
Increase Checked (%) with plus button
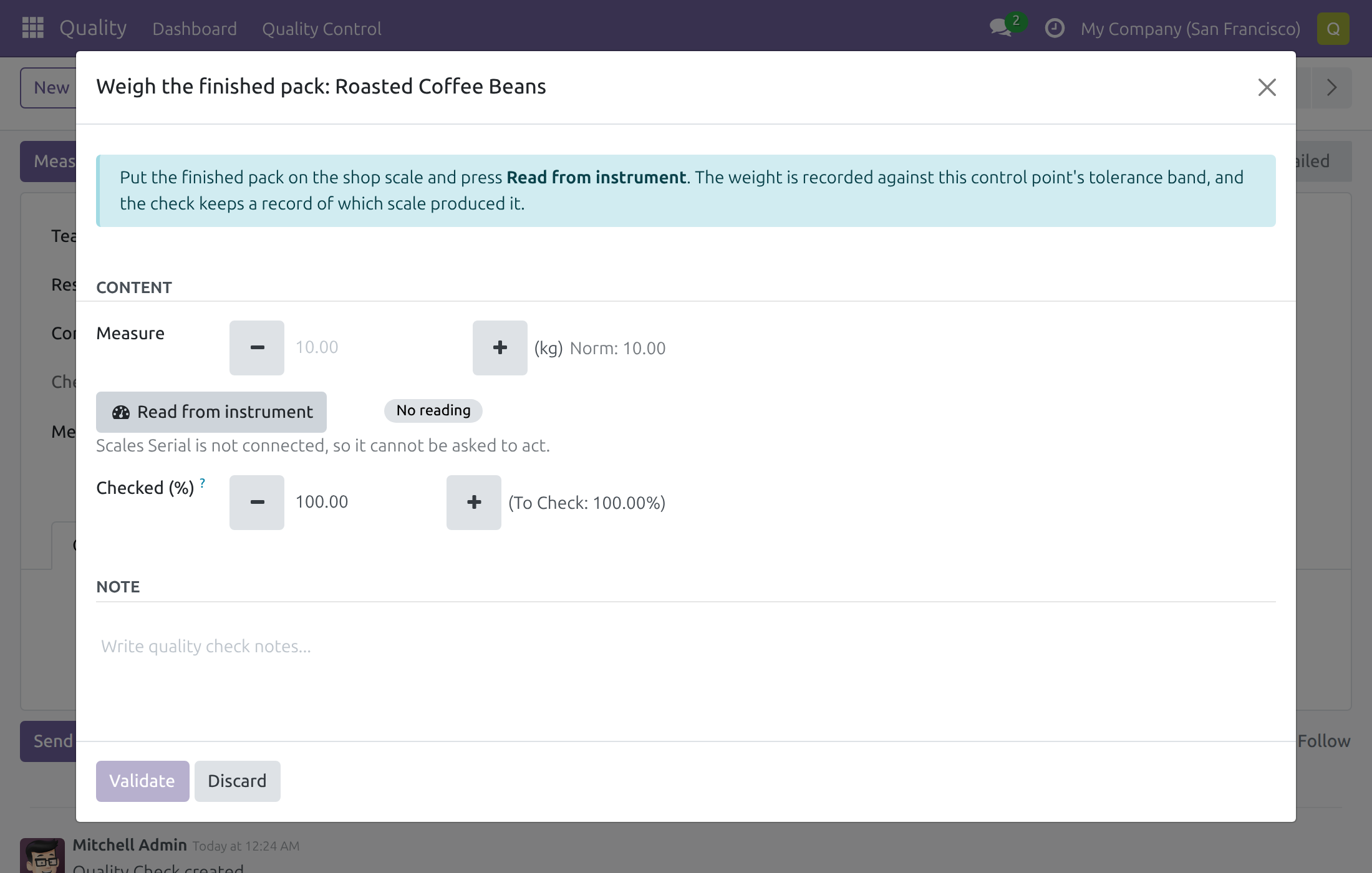click(x=473, y=502)
